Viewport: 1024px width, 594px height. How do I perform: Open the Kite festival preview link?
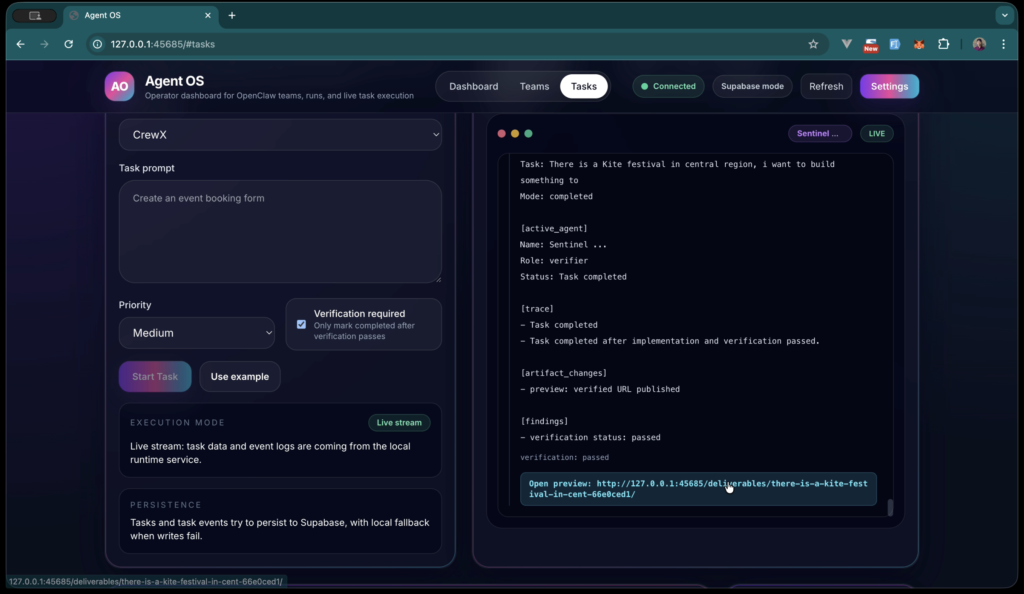coord(698,489)
